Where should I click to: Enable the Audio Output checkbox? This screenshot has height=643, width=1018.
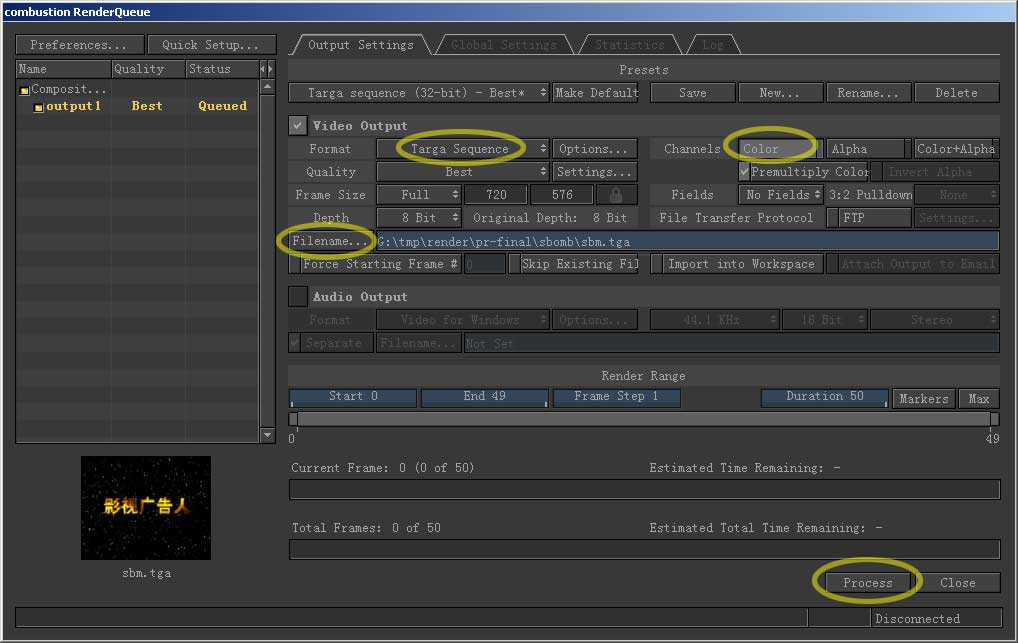coord(298,297)
